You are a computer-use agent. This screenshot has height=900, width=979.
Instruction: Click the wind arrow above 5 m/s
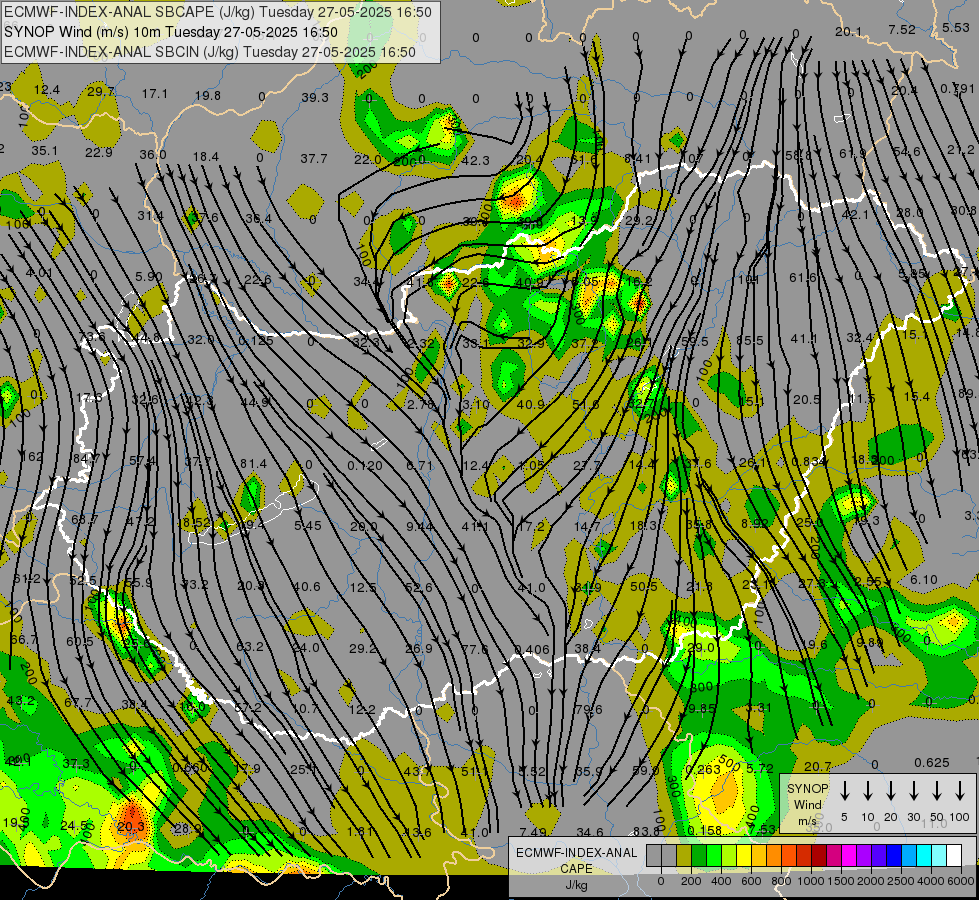(844, 790)
